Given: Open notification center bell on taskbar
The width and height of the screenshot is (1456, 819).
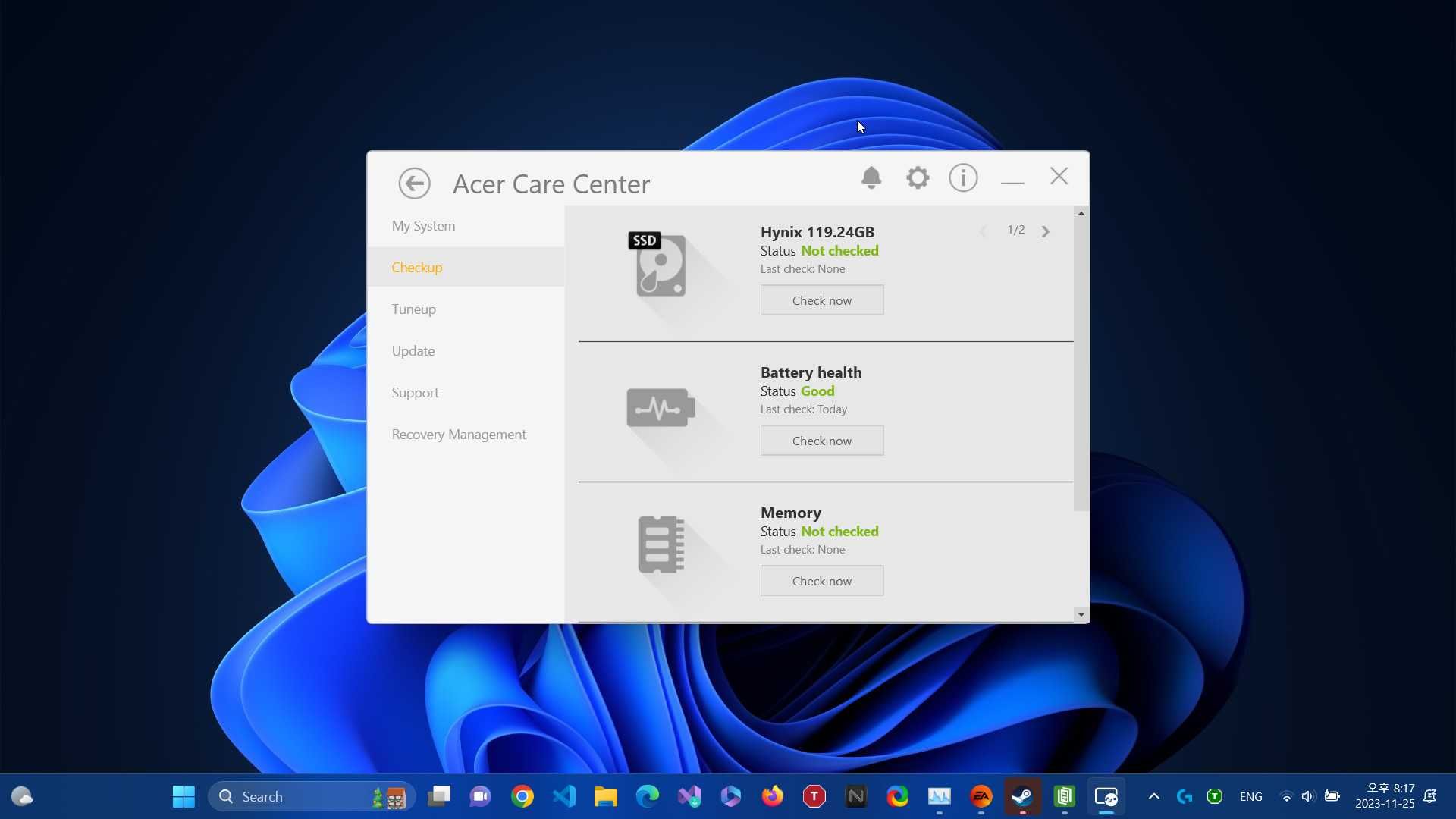Looking at the screenshot, I should coord(1431,796).
